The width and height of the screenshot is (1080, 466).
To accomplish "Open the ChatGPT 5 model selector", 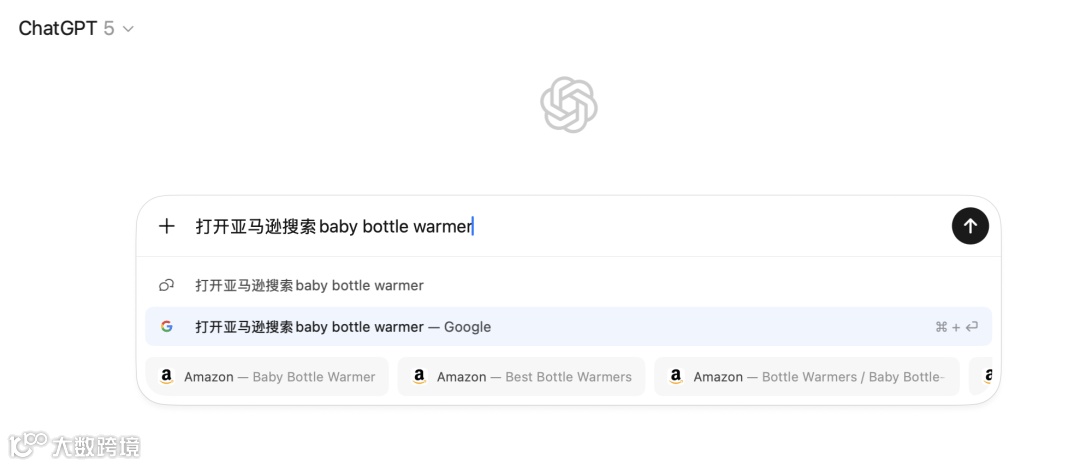I will [x=76, y=29].
